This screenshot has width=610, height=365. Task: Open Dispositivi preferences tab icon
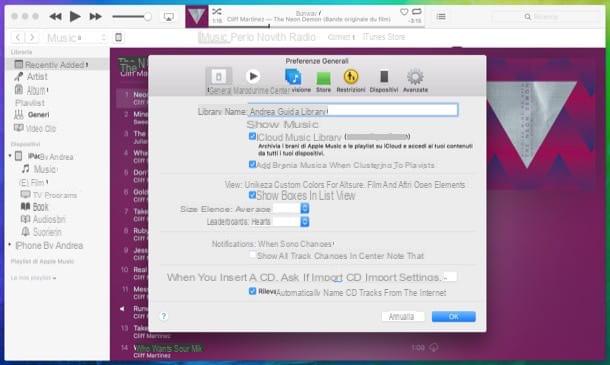click(x=384, y=77)
